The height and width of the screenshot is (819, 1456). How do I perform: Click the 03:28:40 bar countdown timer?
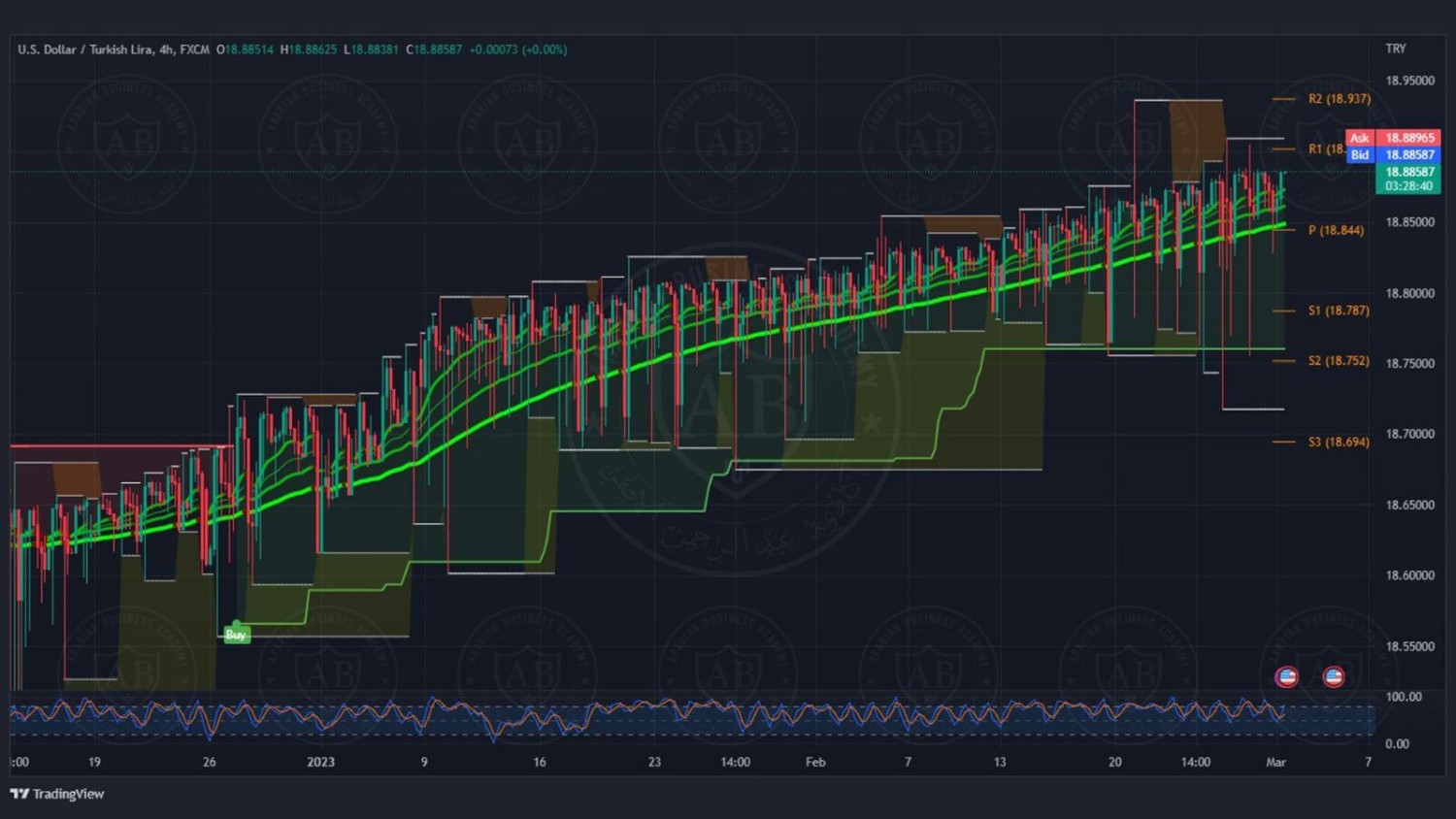click(1408, 186)
